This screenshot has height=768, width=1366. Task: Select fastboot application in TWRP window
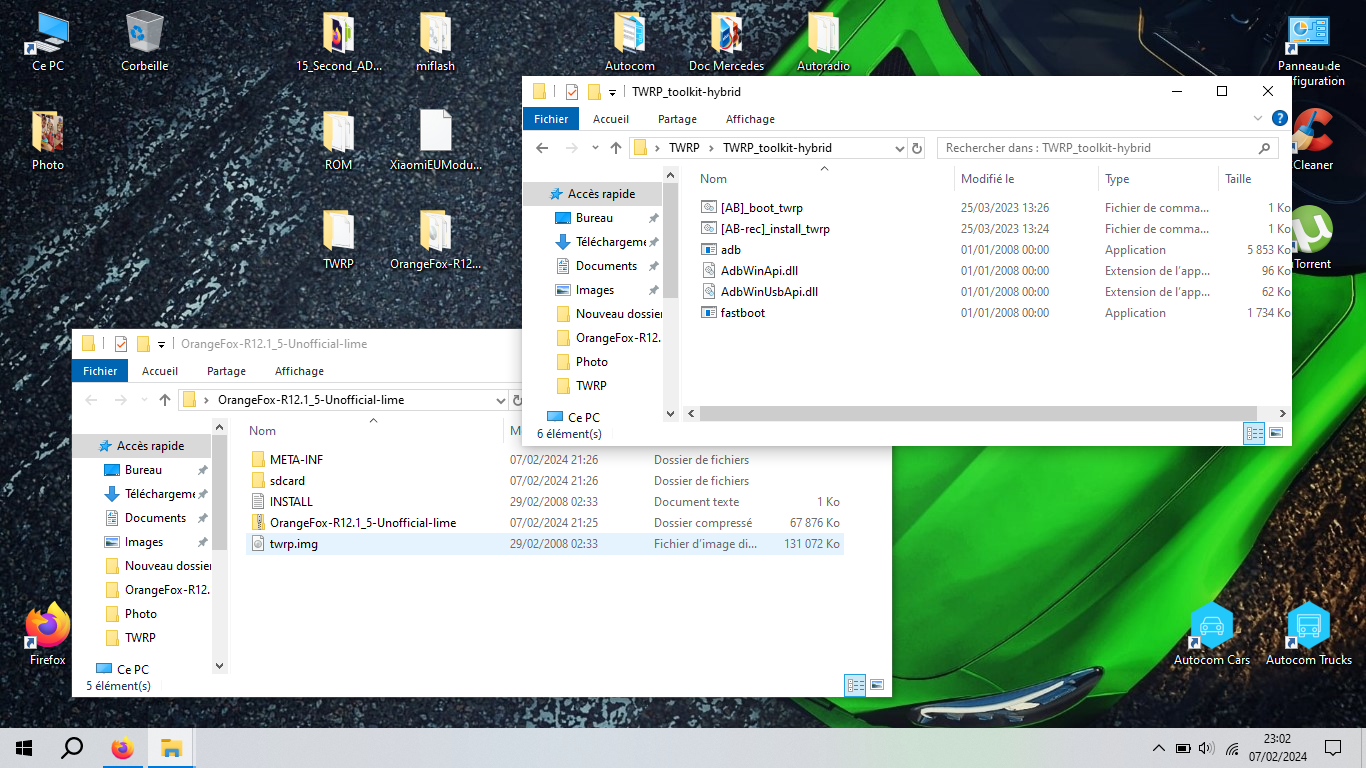pos(742,313)
